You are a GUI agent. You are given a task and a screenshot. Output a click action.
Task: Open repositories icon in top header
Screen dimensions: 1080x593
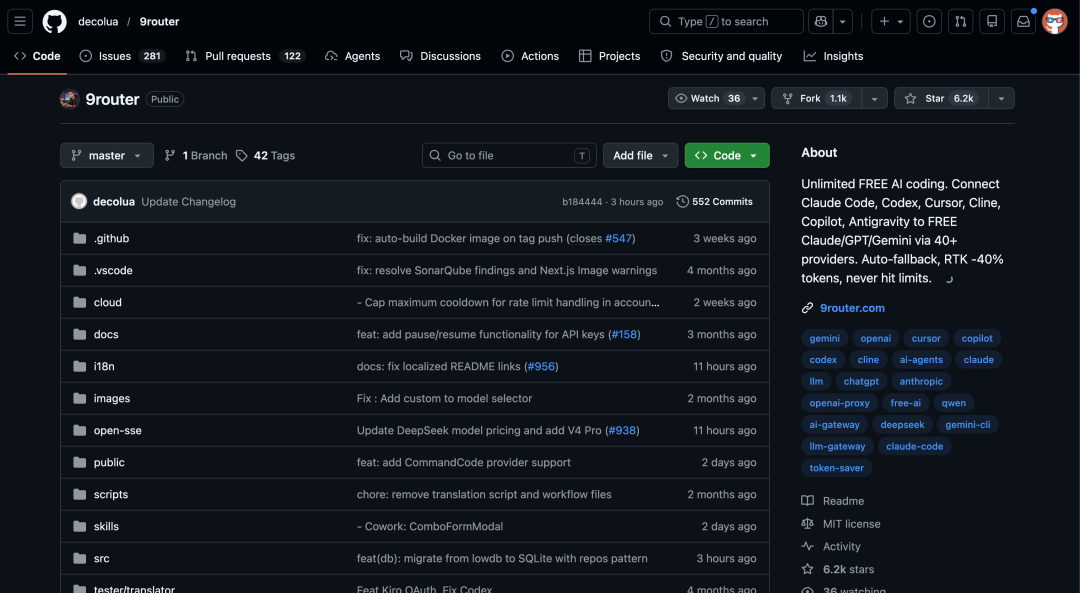click(x=992, y=21)
